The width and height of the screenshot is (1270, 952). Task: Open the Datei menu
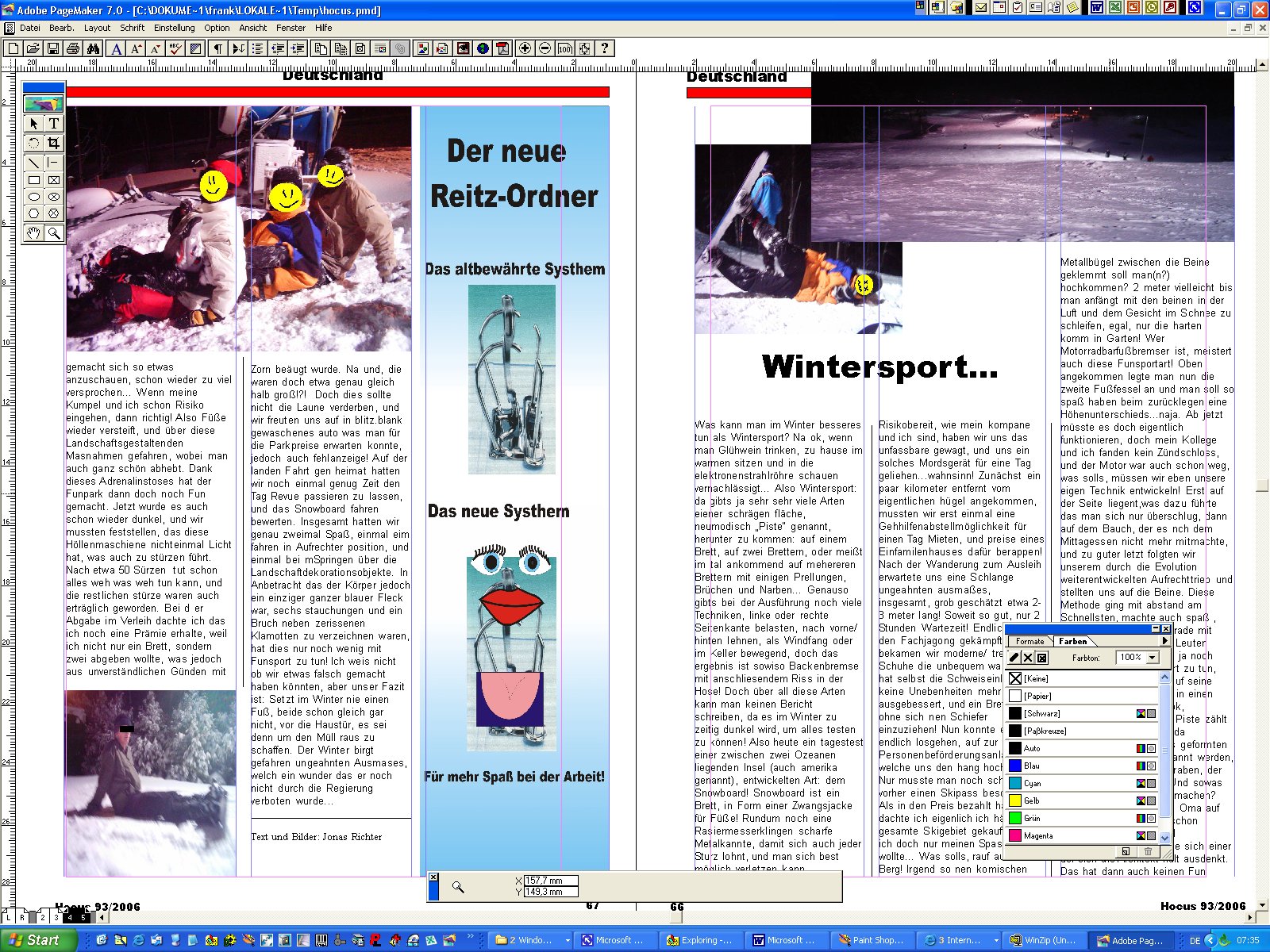(30, 28)
